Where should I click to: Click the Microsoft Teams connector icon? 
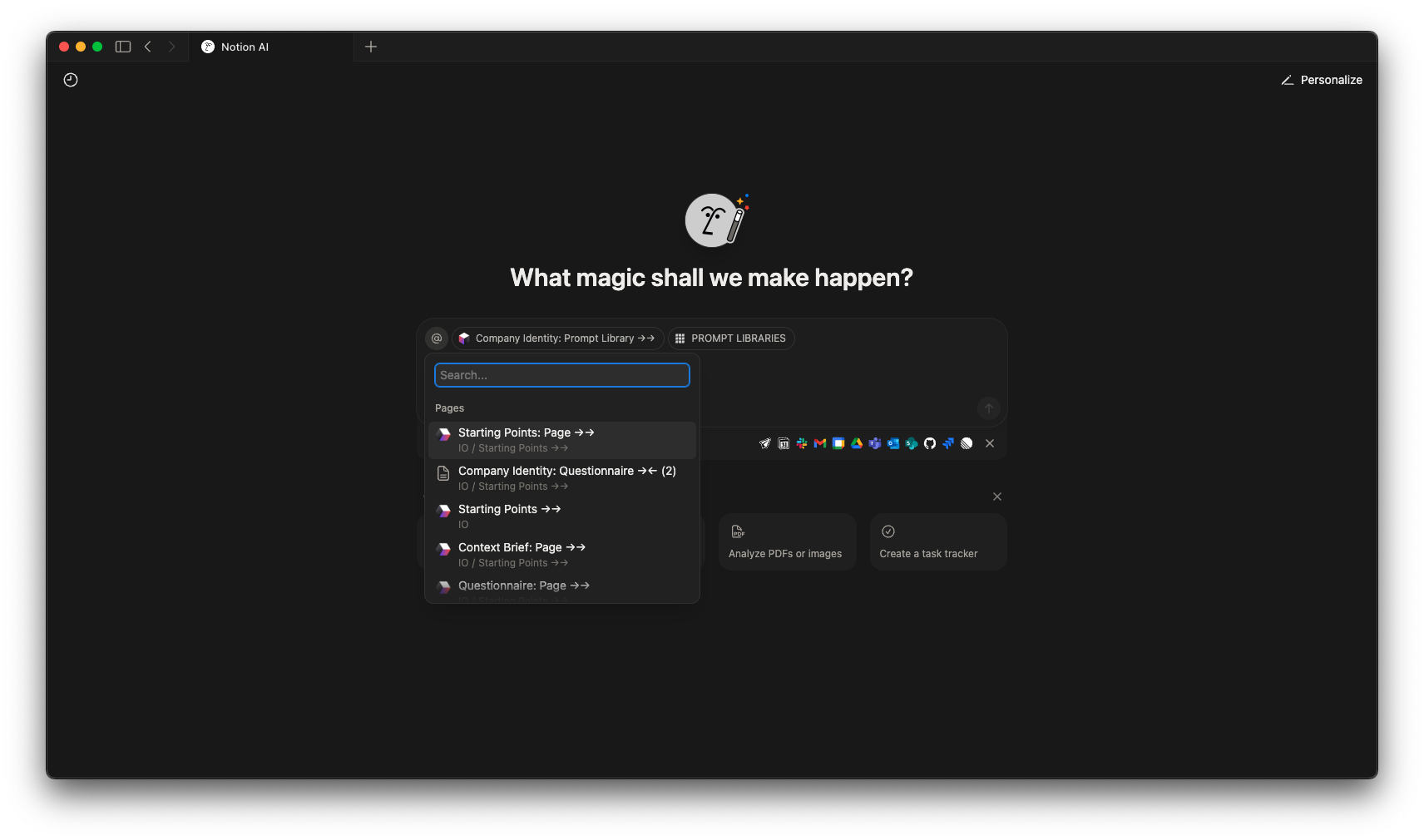(x=875, y=443)
